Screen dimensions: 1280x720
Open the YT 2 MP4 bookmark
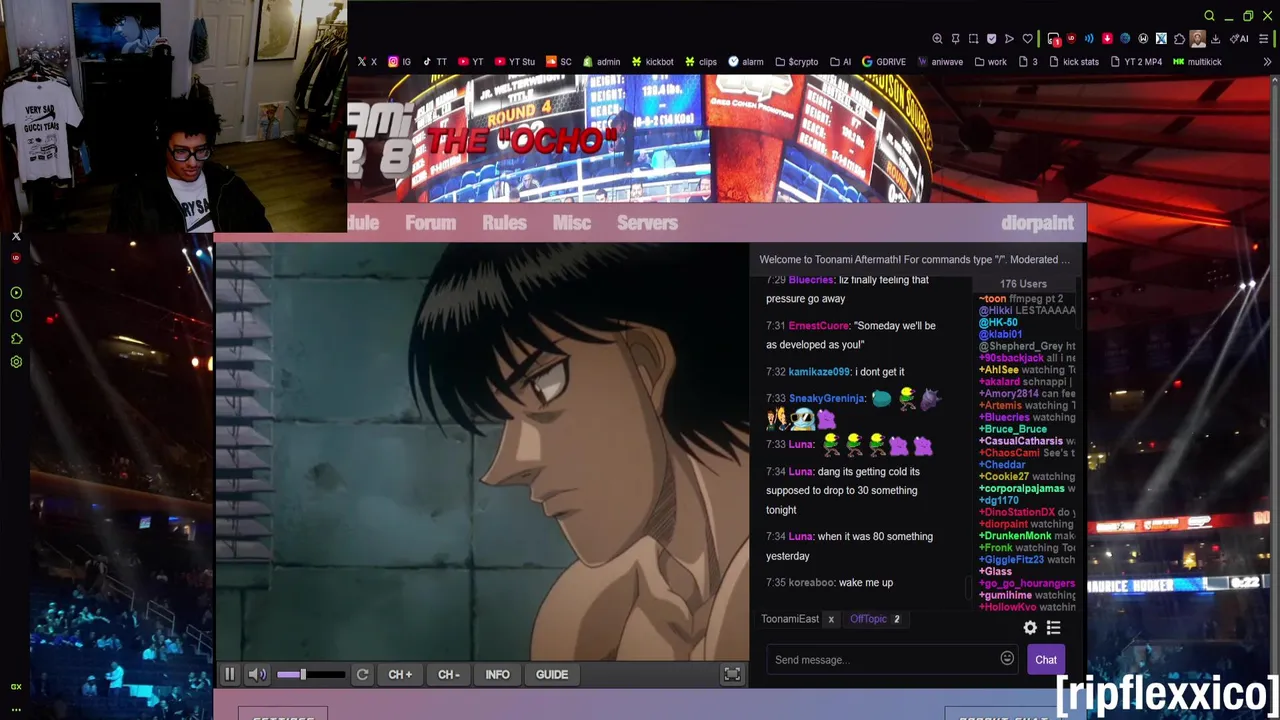click(x=1136, y=62)
